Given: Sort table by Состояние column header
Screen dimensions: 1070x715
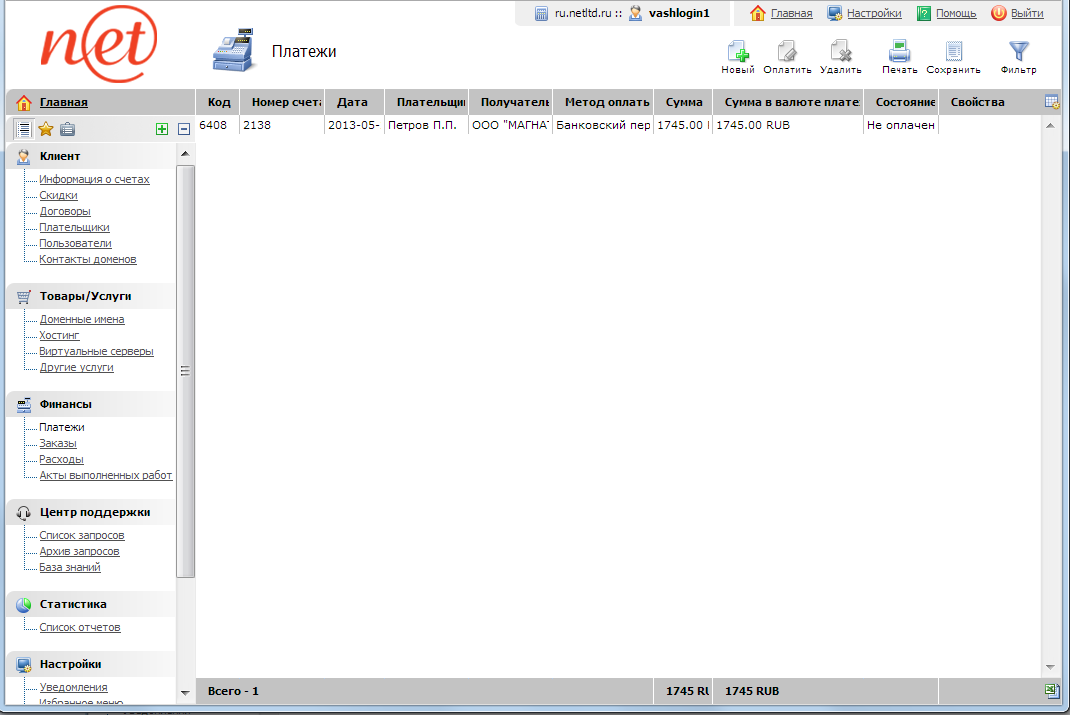Looking at the screenshot, I should [x=901, y=102].
